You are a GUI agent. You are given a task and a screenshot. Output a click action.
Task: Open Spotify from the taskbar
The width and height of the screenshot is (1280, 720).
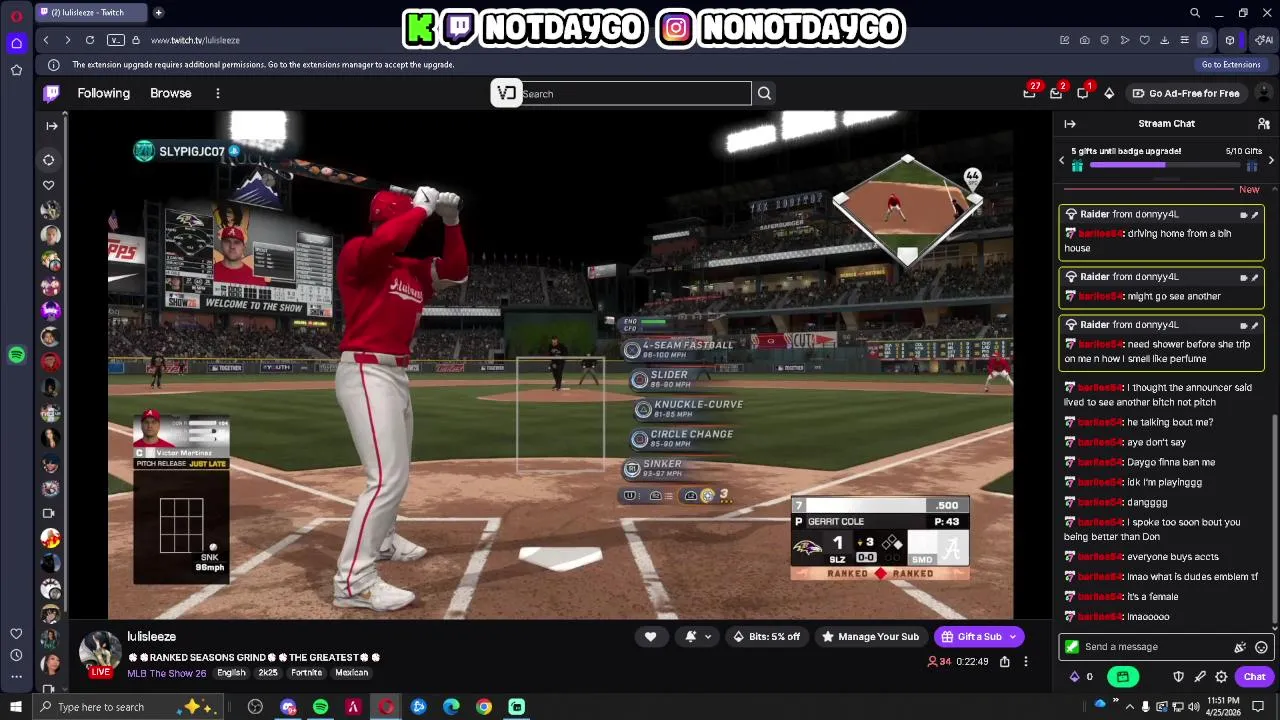[x=321, y=707]
